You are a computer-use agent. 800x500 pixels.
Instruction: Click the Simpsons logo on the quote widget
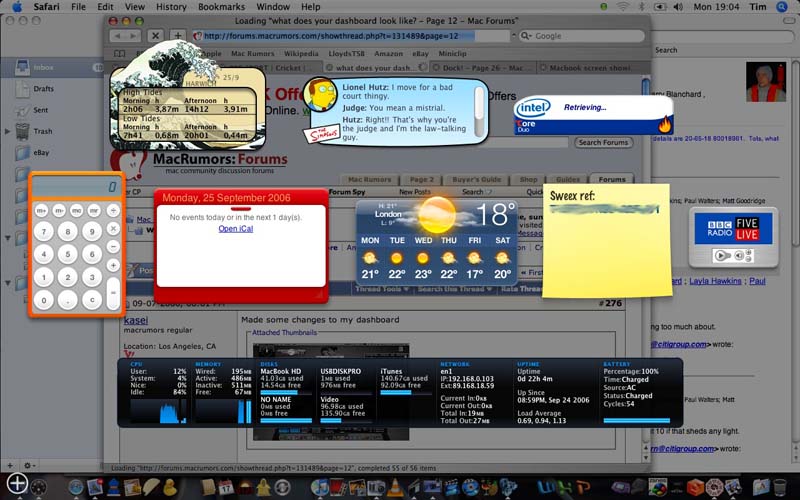tap(322, 134)
